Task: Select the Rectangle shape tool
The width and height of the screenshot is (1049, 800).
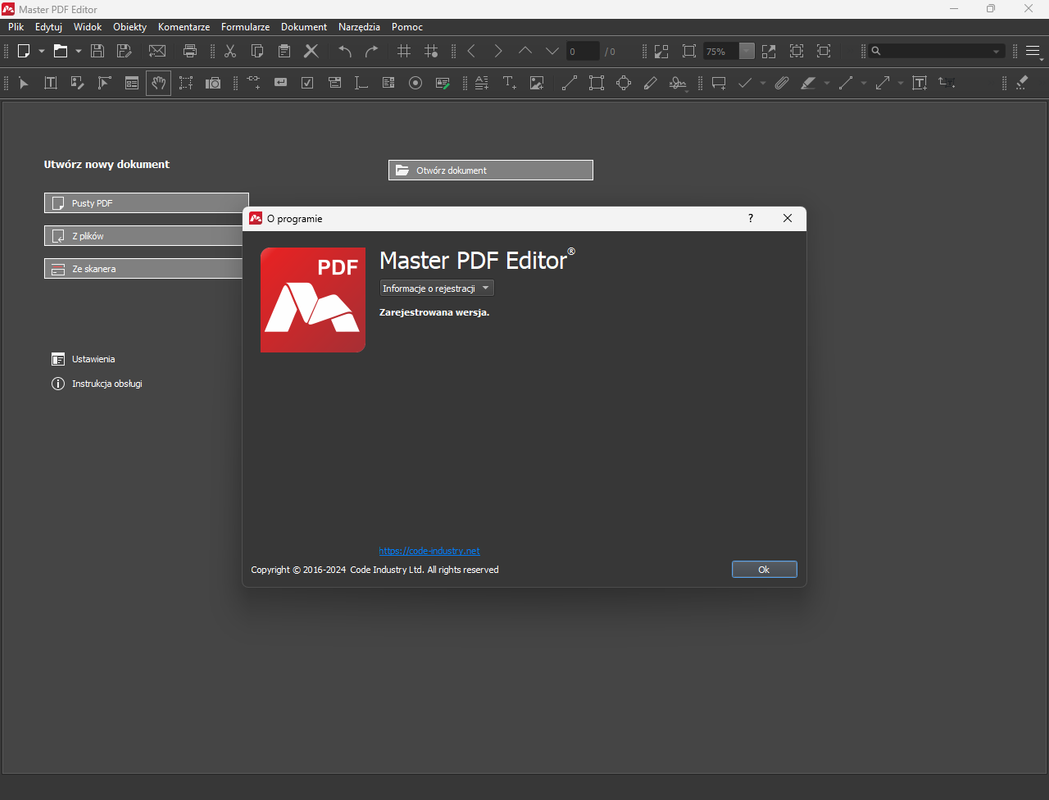Action: [596, 83]
